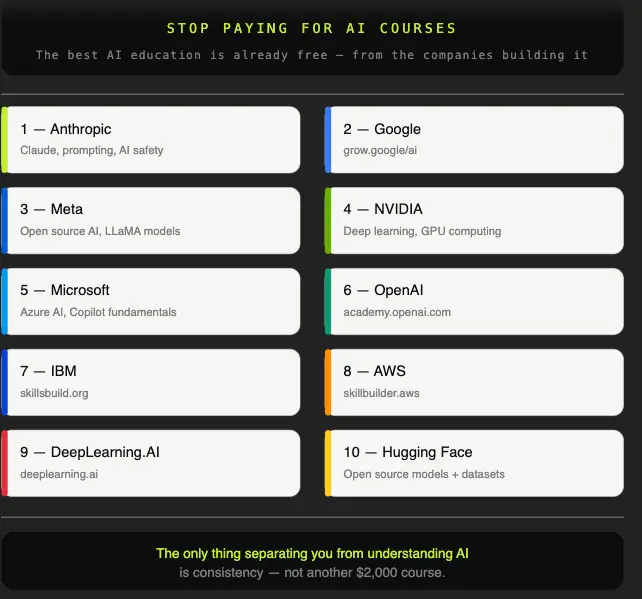The height and width of the screenshot is (599, 642).
Task: Open the skillsbuild.org link
Action: [54, 393]
